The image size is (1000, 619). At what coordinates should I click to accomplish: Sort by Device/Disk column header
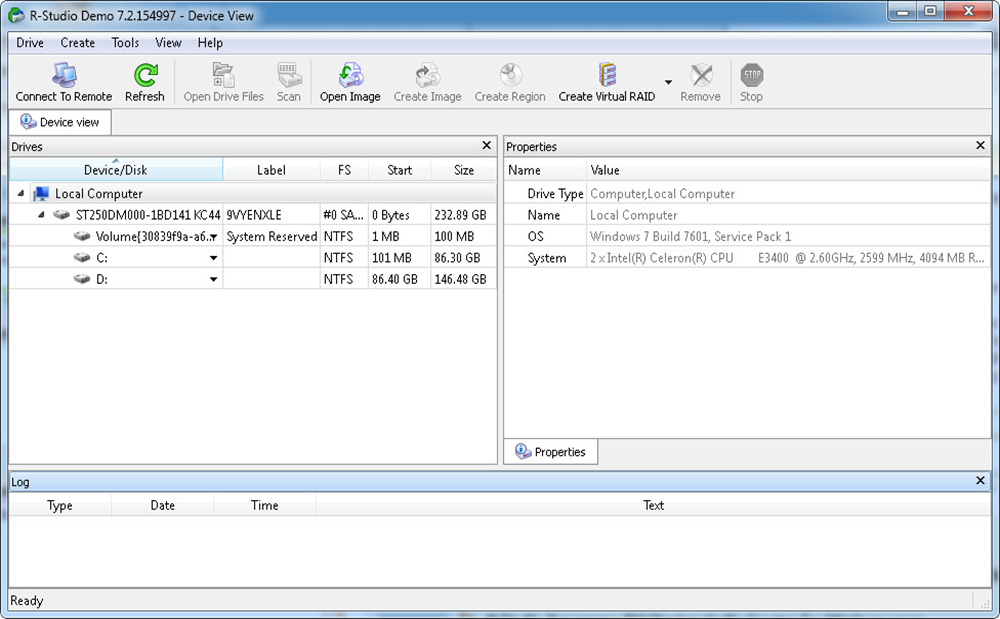pyautogui.click(x=116, y=170)
